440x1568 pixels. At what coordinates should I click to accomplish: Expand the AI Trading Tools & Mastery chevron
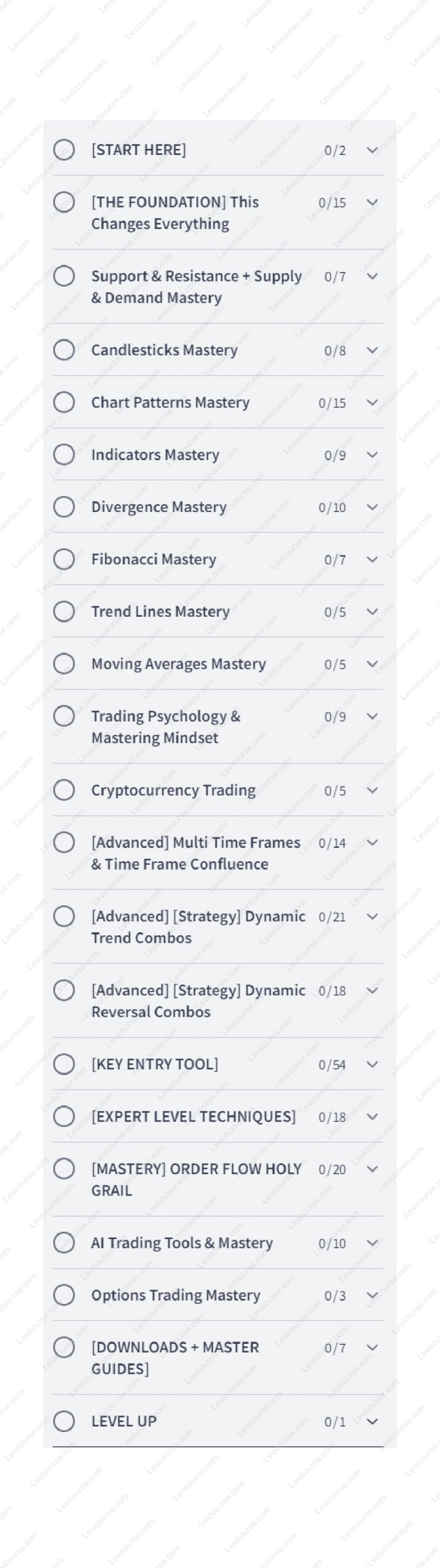(x=372, y=1243)
